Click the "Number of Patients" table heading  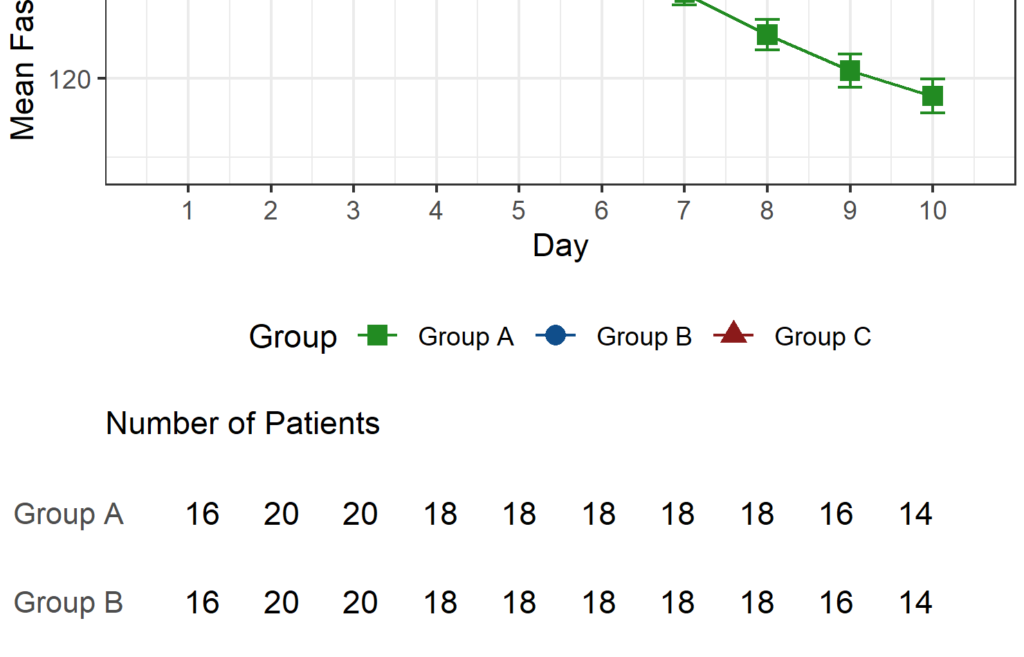243,424
